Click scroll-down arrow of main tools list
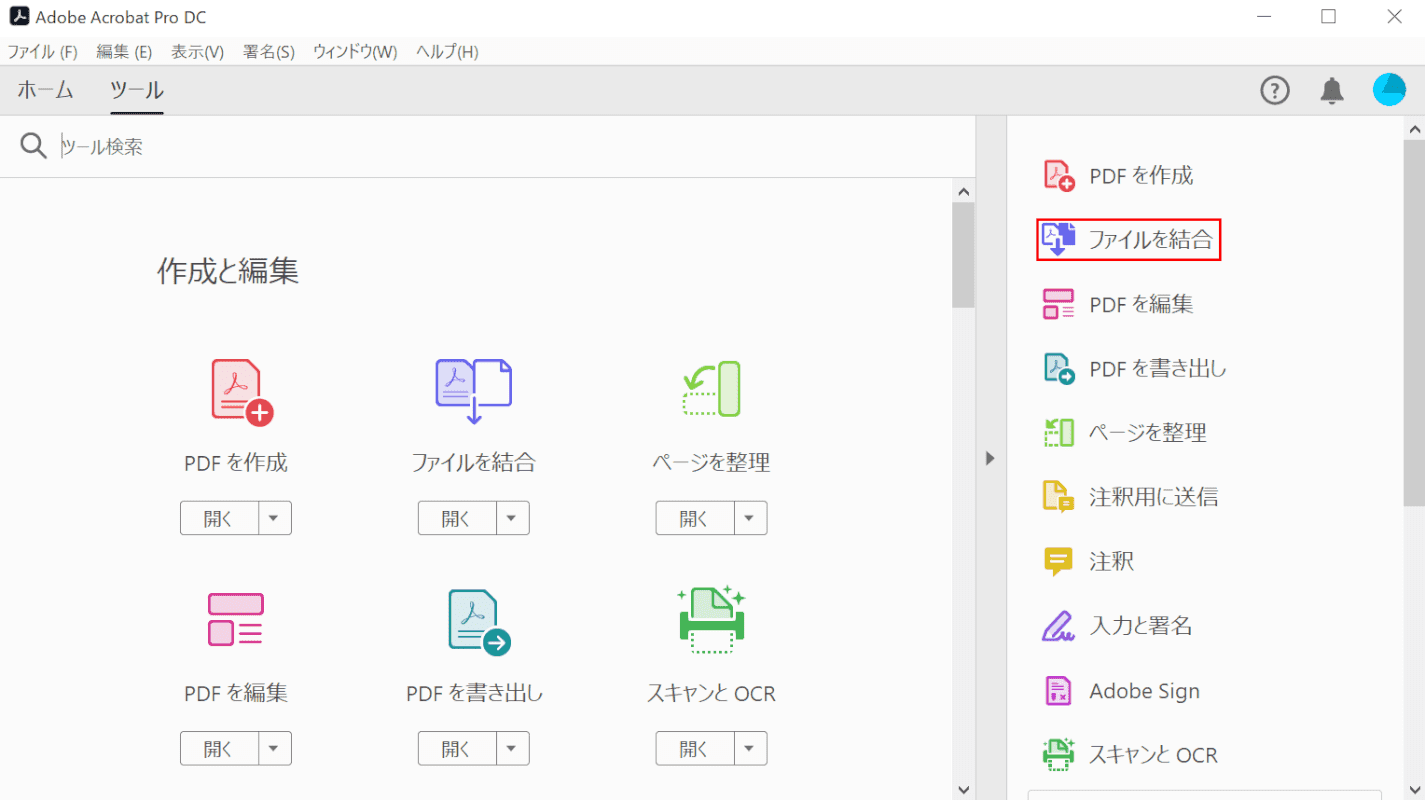The image size is (1425, 800). [964, 789]
